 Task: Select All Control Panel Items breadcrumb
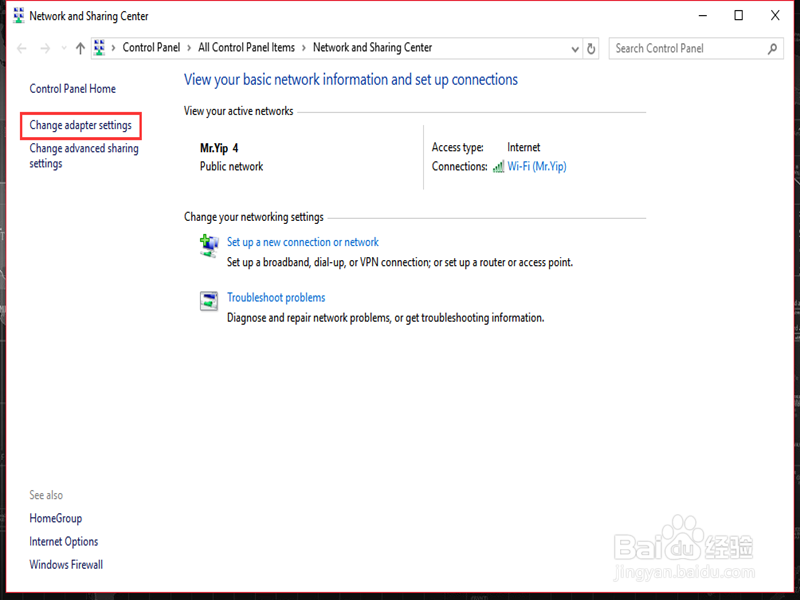[246, 47]
